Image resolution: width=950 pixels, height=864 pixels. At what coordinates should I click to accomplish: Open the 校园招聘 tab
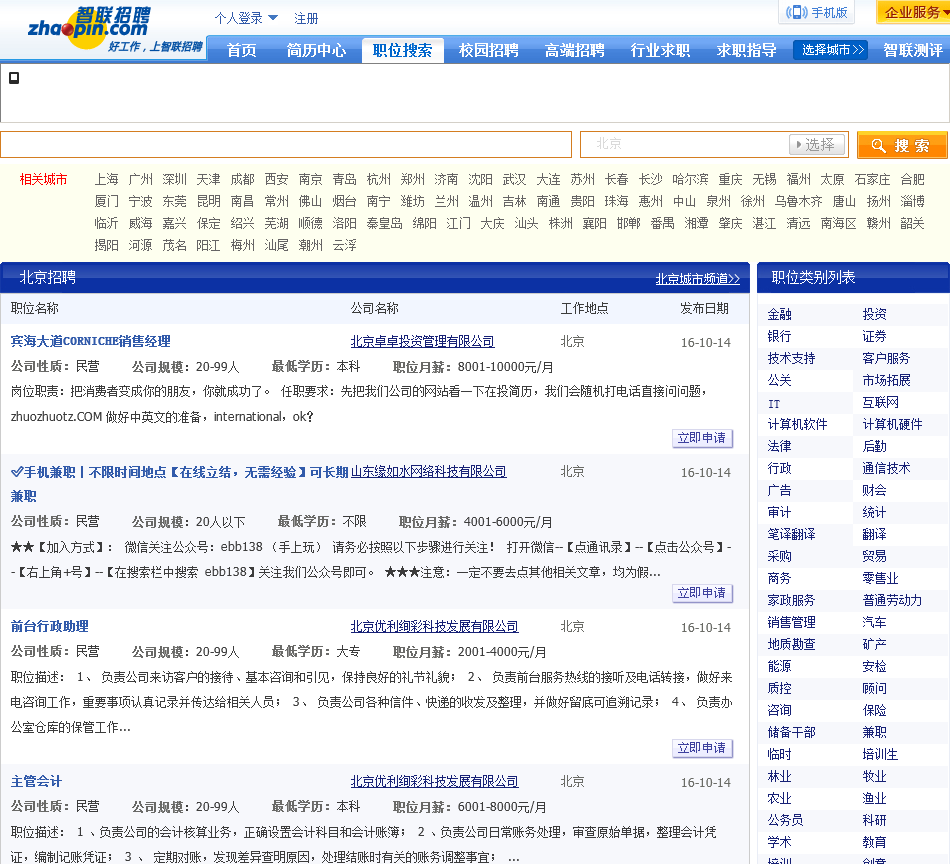pos(488,50)
